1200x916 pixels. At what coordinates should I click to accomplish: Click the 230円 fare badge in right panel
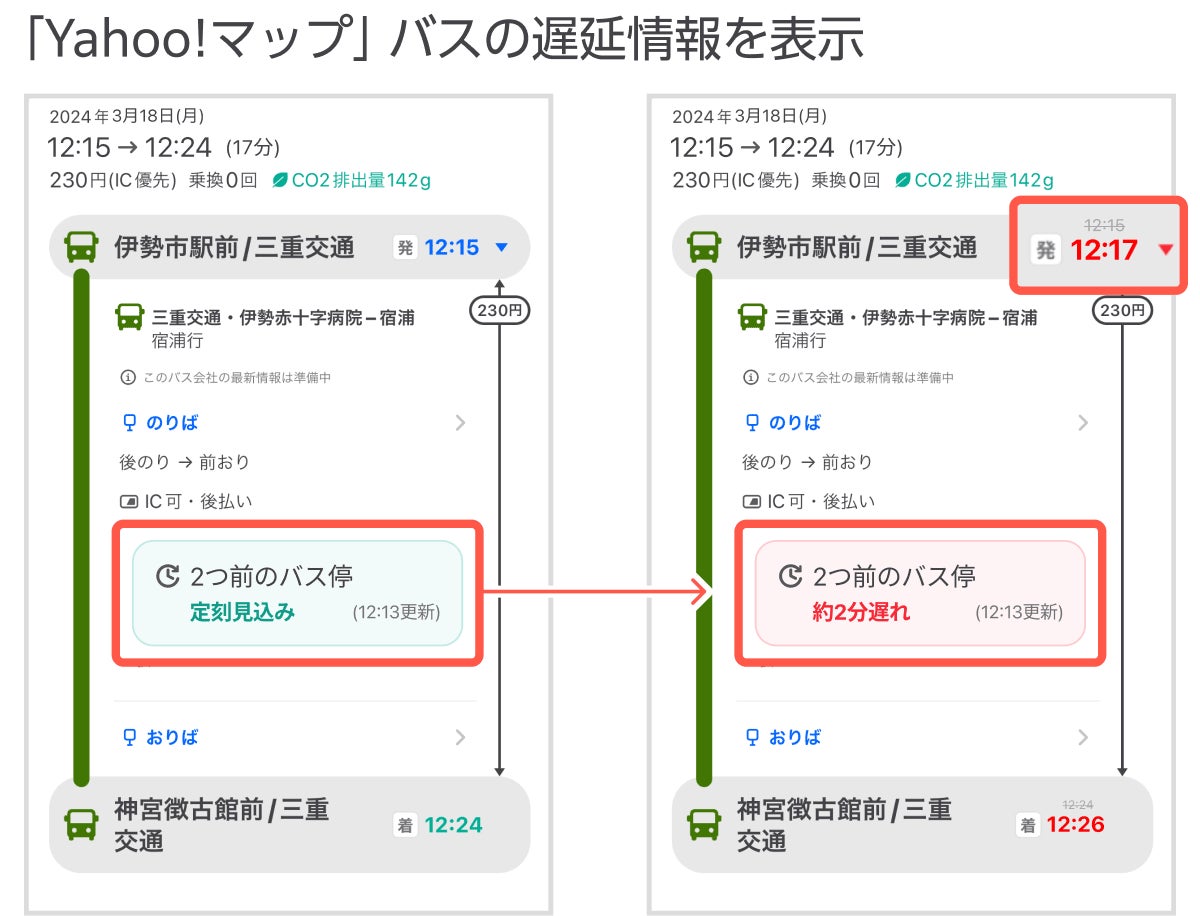[x=1123, y=311]
